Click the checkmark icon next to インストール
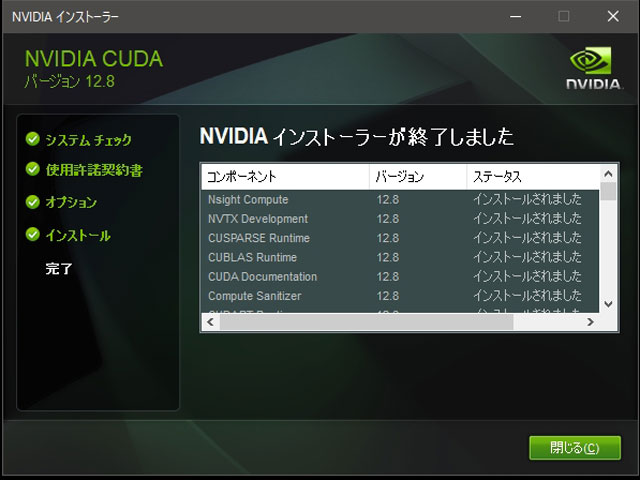Viewport: 640px width, 480px height. 33,236
